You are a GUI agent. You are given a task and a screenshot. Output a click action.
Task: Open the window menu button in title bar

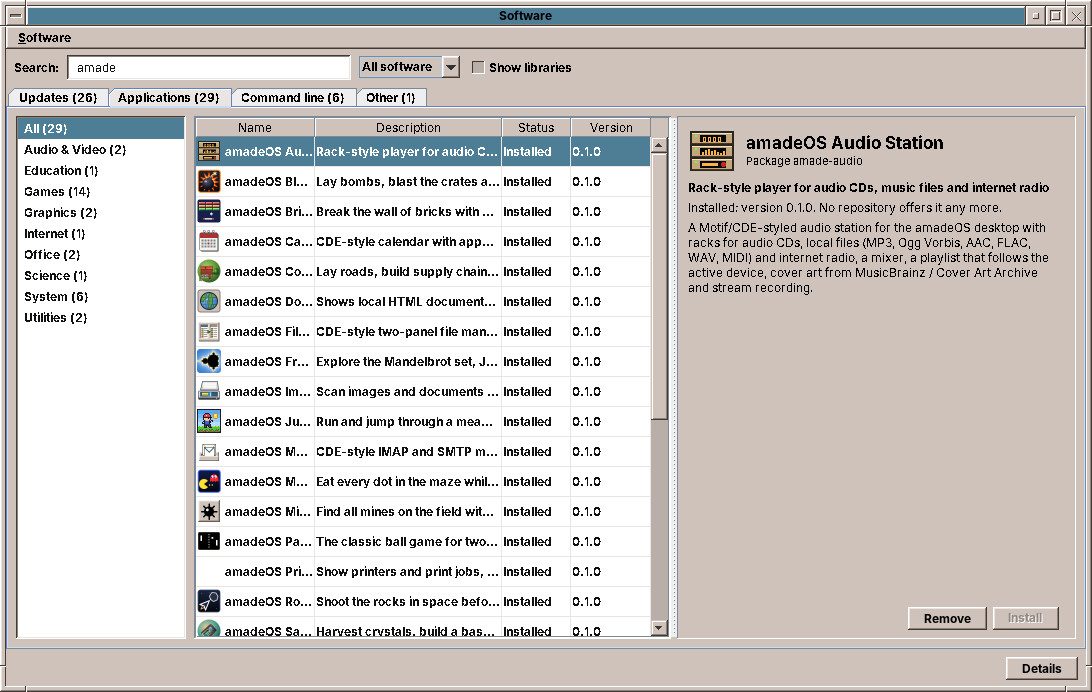tap(15, 15)
